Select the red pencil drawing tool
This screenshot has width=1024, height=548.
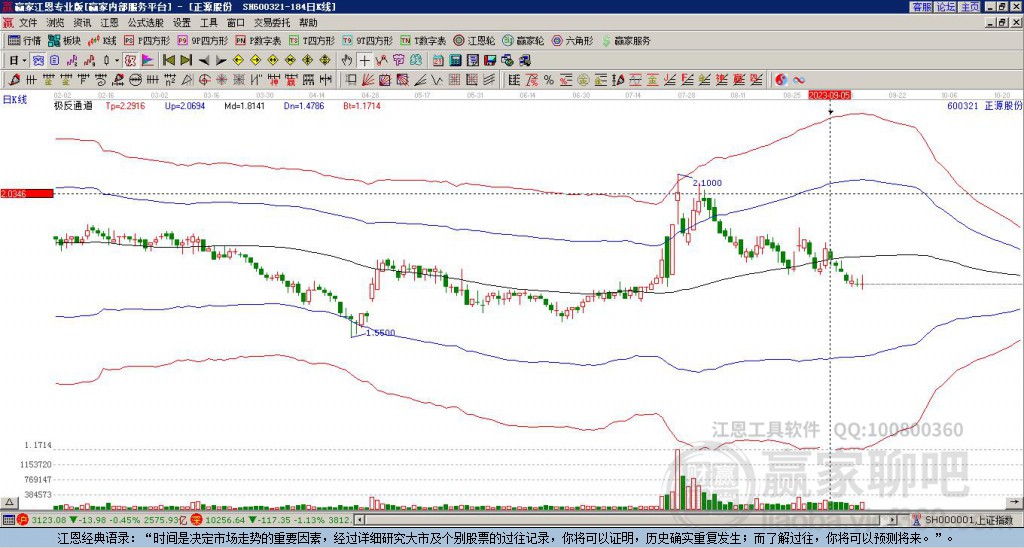point(14,80)
